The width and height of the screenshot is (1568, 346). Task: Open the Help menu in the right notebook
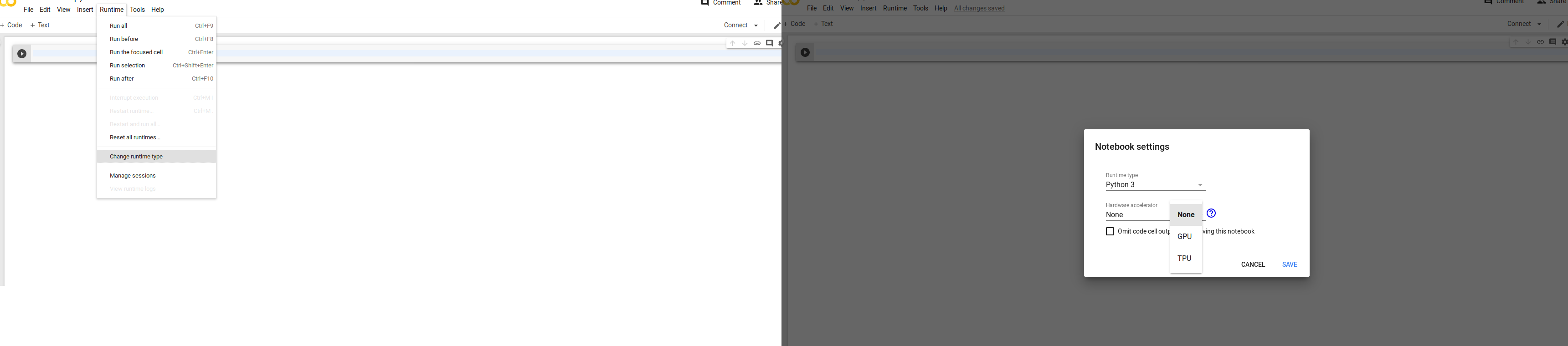(x=941, y=9)
